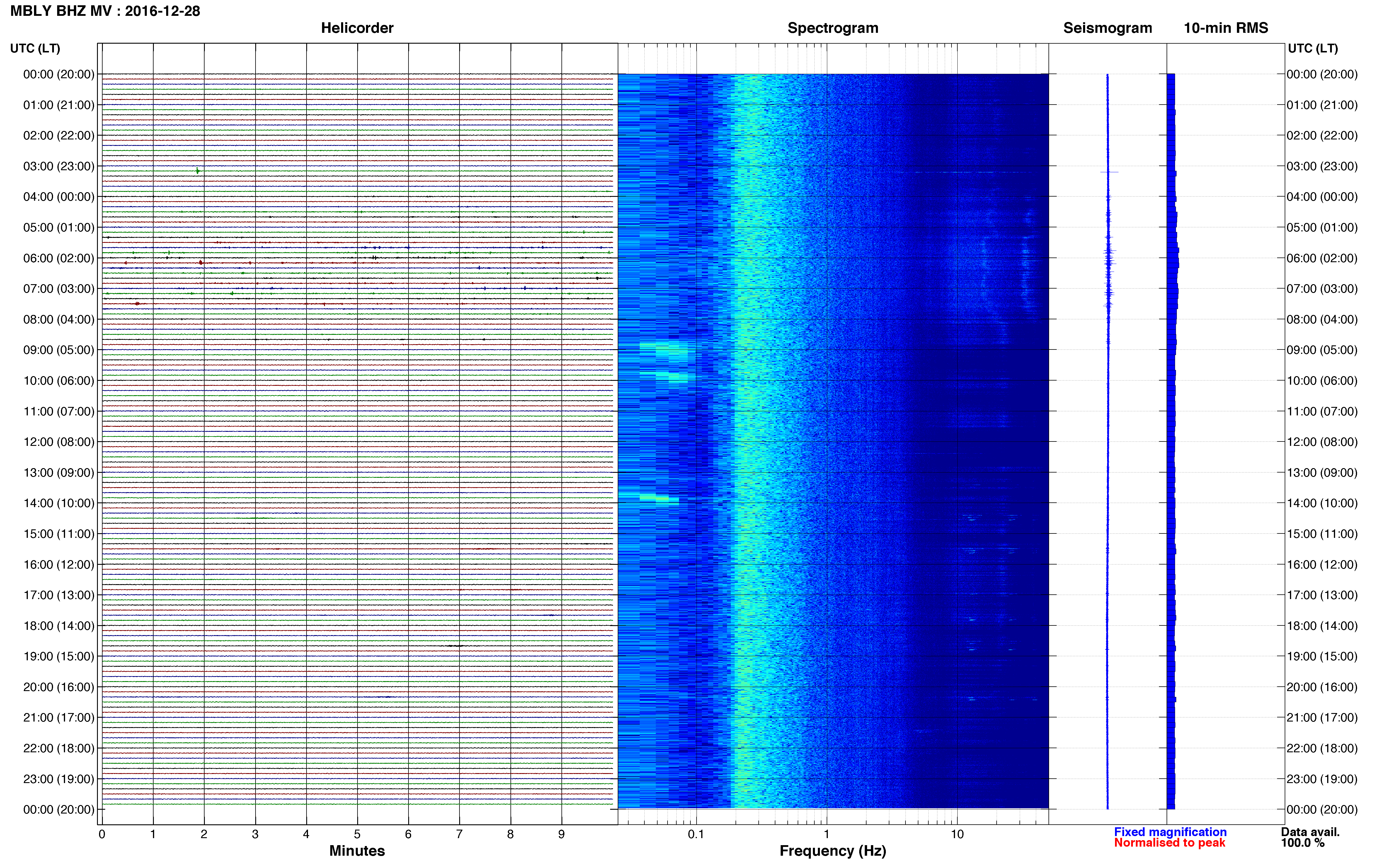Click '20:00 (16:00)' on the helicorder time axis
Image resolution: width=1389 pixels, height=868 pixels.
[x=59, y=687]
